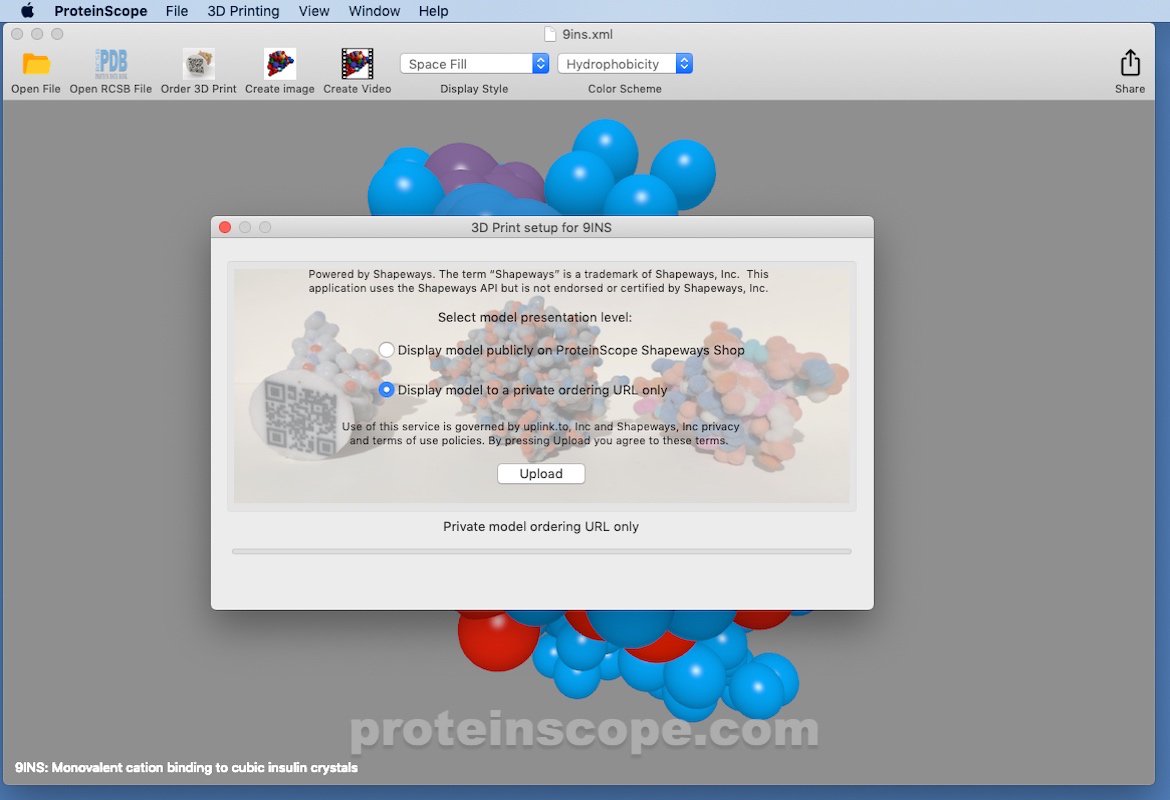Open sharing options via the Share icon
The width and height of the screenshot is (1170, 800).
coord(1129,62)
